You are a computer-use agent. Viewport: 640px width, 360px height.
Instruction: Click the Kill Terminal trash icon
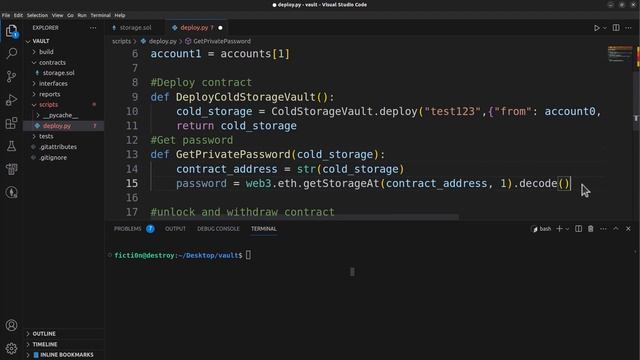pyautogui.click(x=591, y=229)
